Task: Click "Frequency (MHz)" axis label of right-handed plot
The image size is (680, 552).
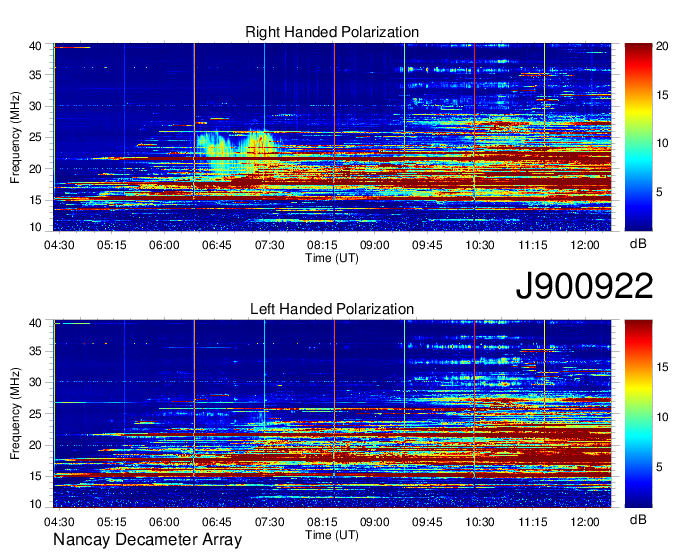Action: (x=15, y=137)
